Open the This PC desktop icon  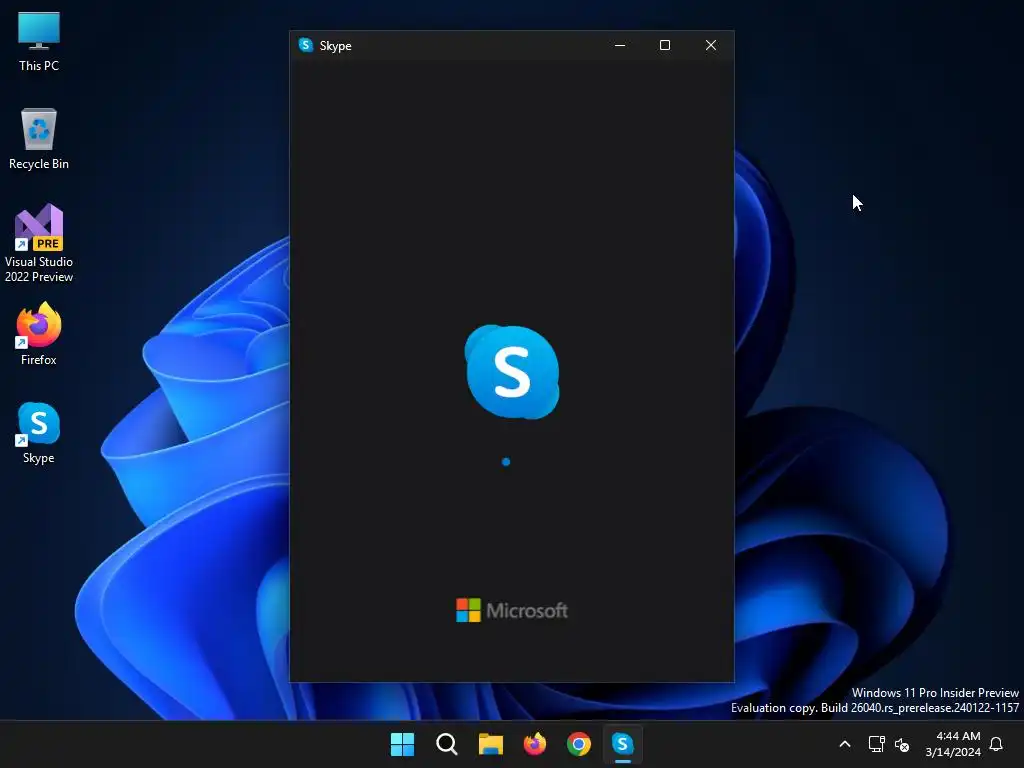(x=39, y=41)
